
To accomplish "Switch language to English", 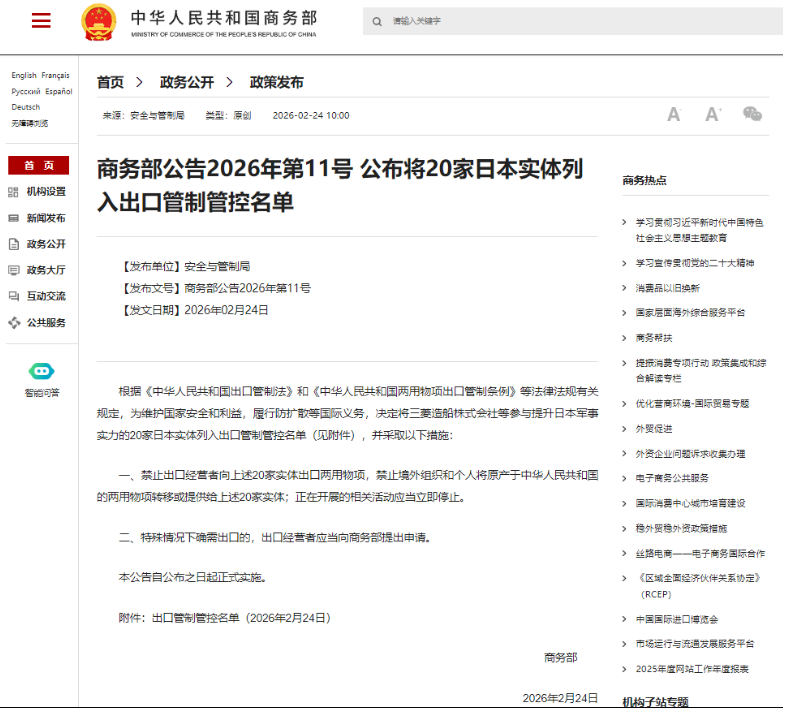I will (x=24, y=75).
